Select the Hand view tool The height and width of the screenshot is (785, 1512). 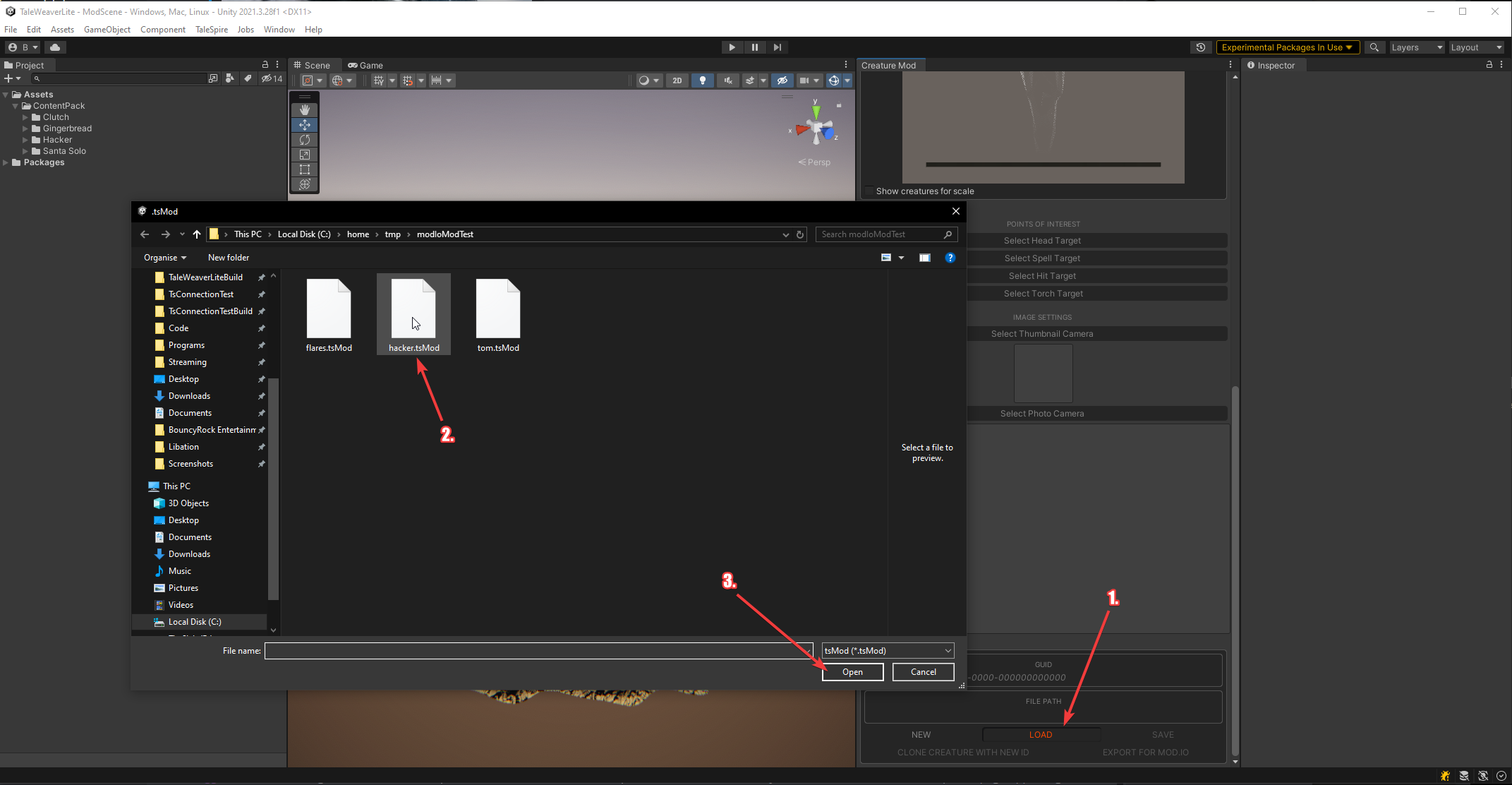point(305,110)
